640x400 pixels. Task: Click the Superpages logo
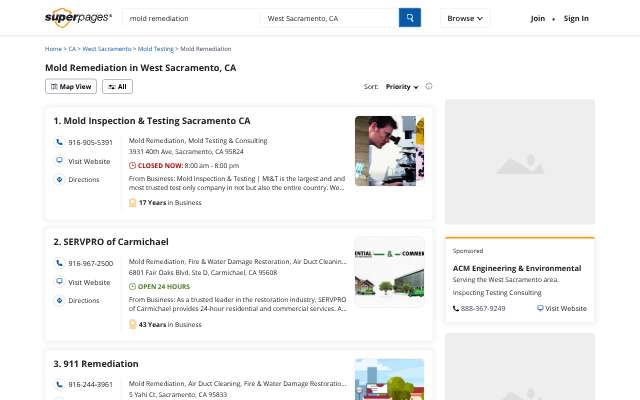(x=78, y=18)
